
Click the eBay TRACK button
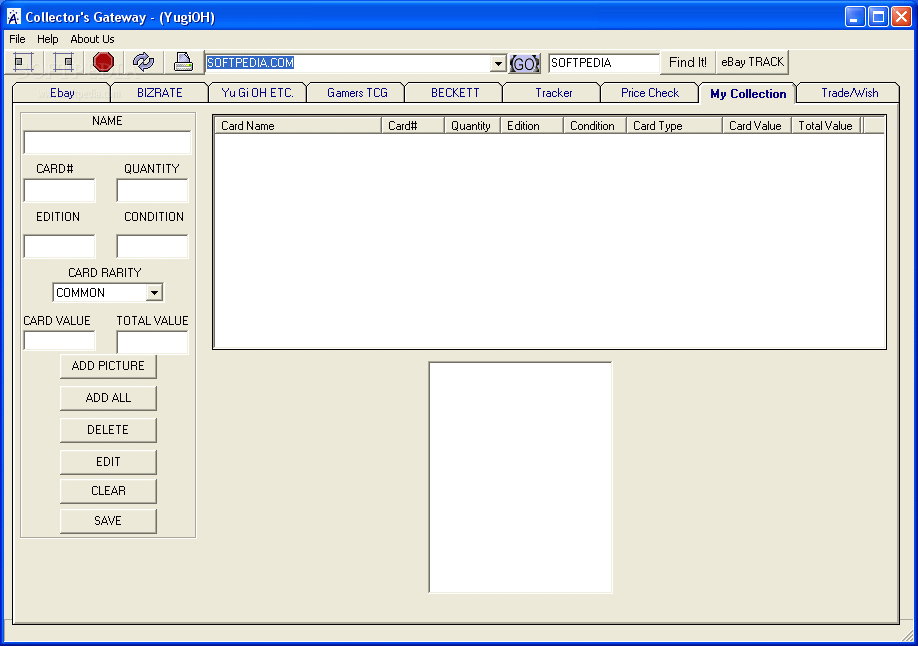752,62
